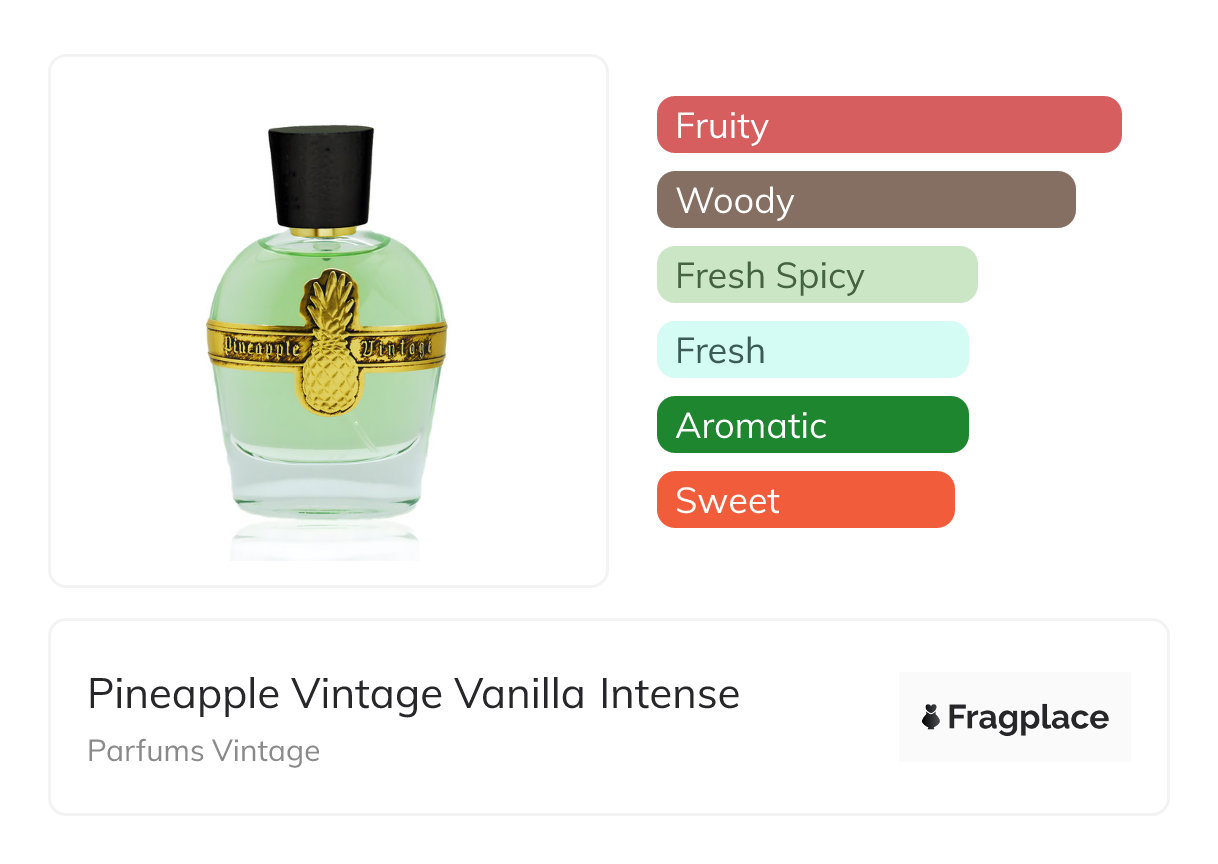Pick the pale mint Fresh accord bar
Screen dimensions: 1218x864
pos(813,350)
